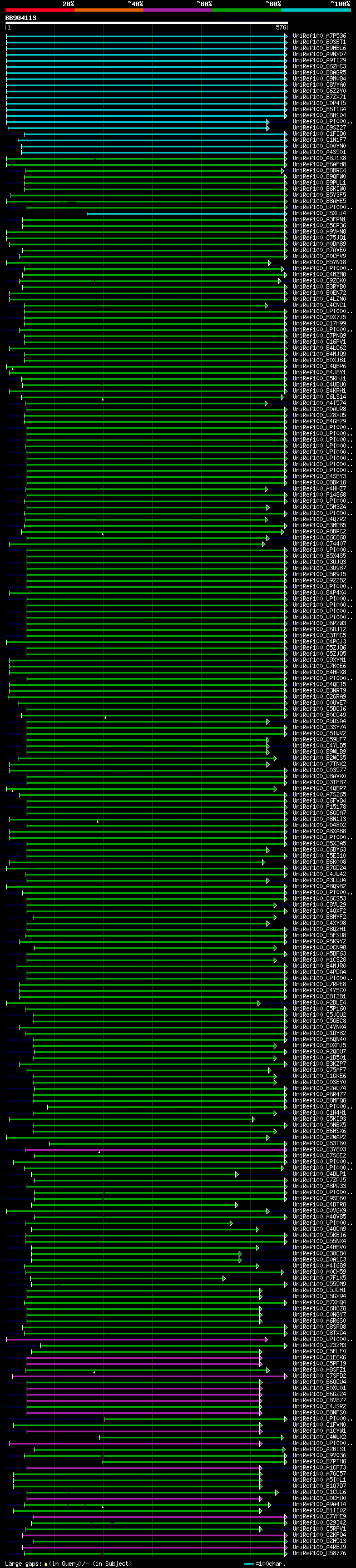Select the UniRef100_Q7S6E2 label

tap(319, 1156)
